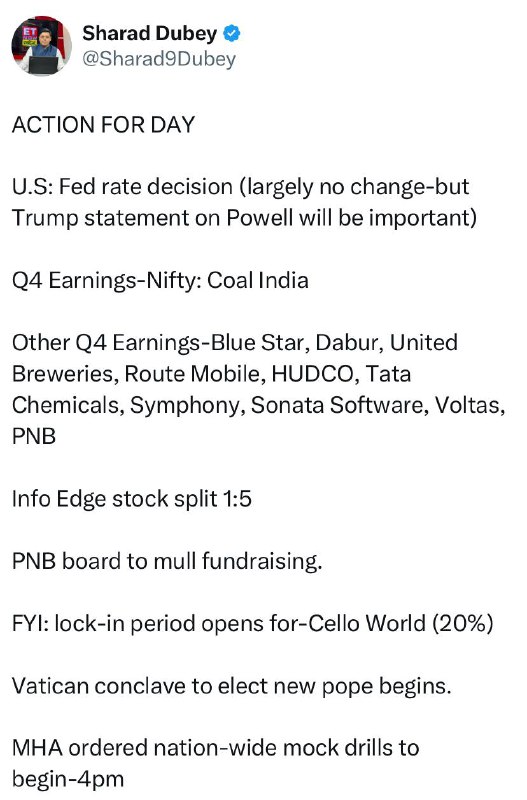The image size is (527, 800).
Task: Click the Cello World lock-in line
Action: (x=253, y=623)
